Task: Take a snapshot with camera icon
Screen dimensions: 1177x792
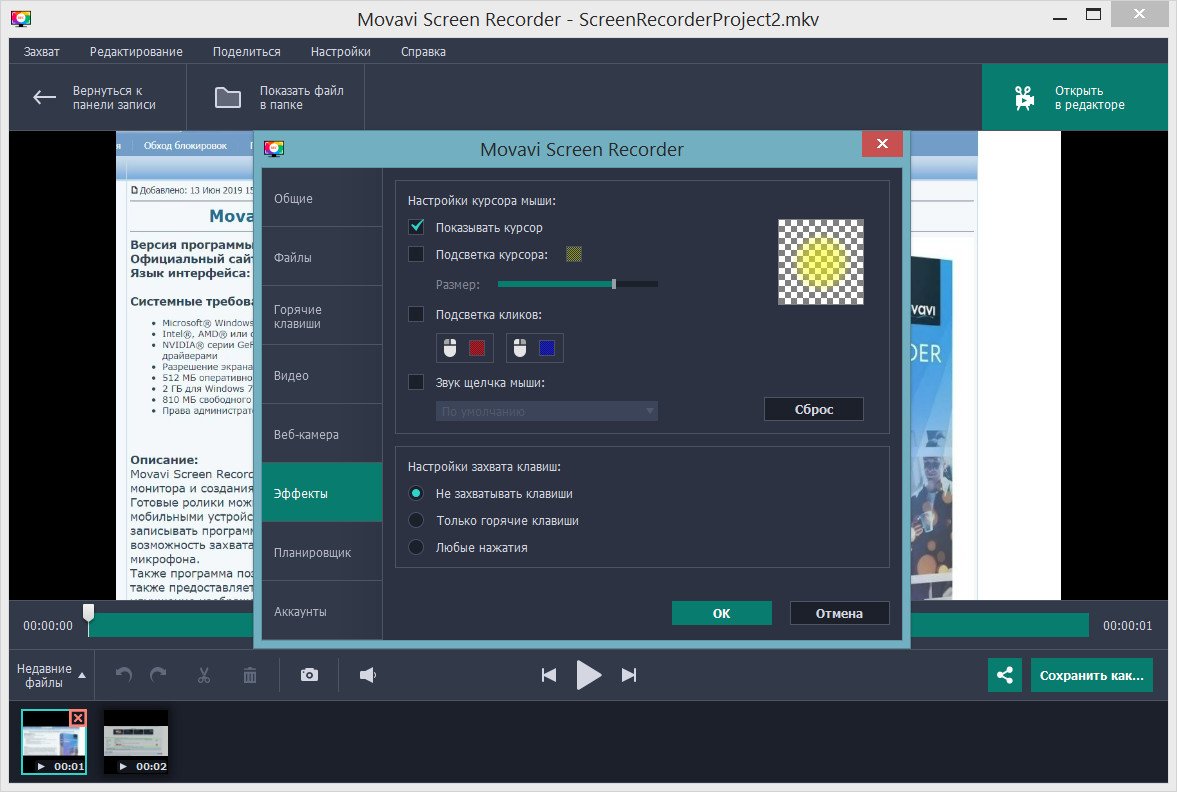Action: pyautogui.click(x=309, y=675)
